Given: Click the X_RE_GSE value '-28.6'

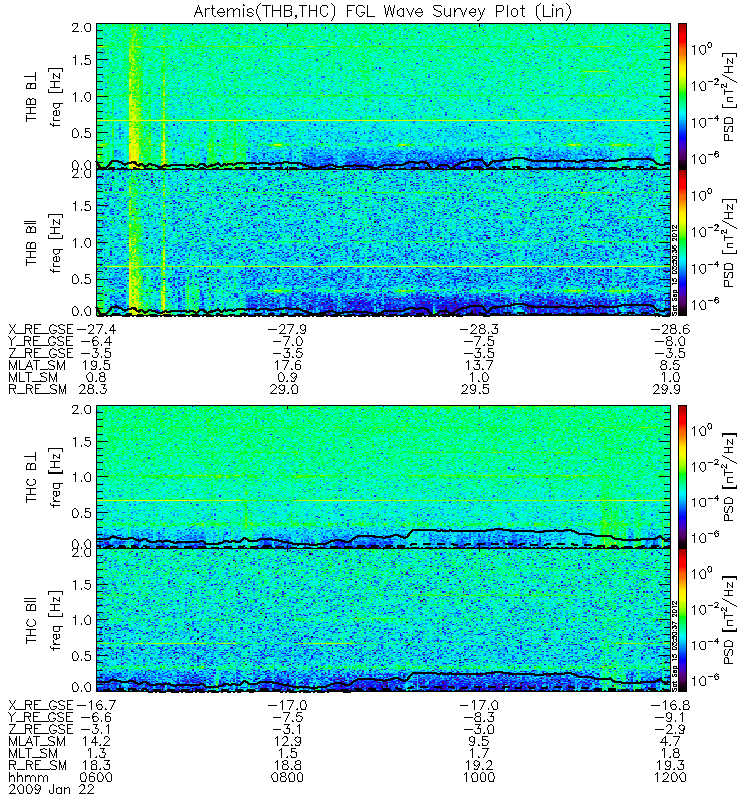Looking at the screenshot, I should [x=670, y=330].
